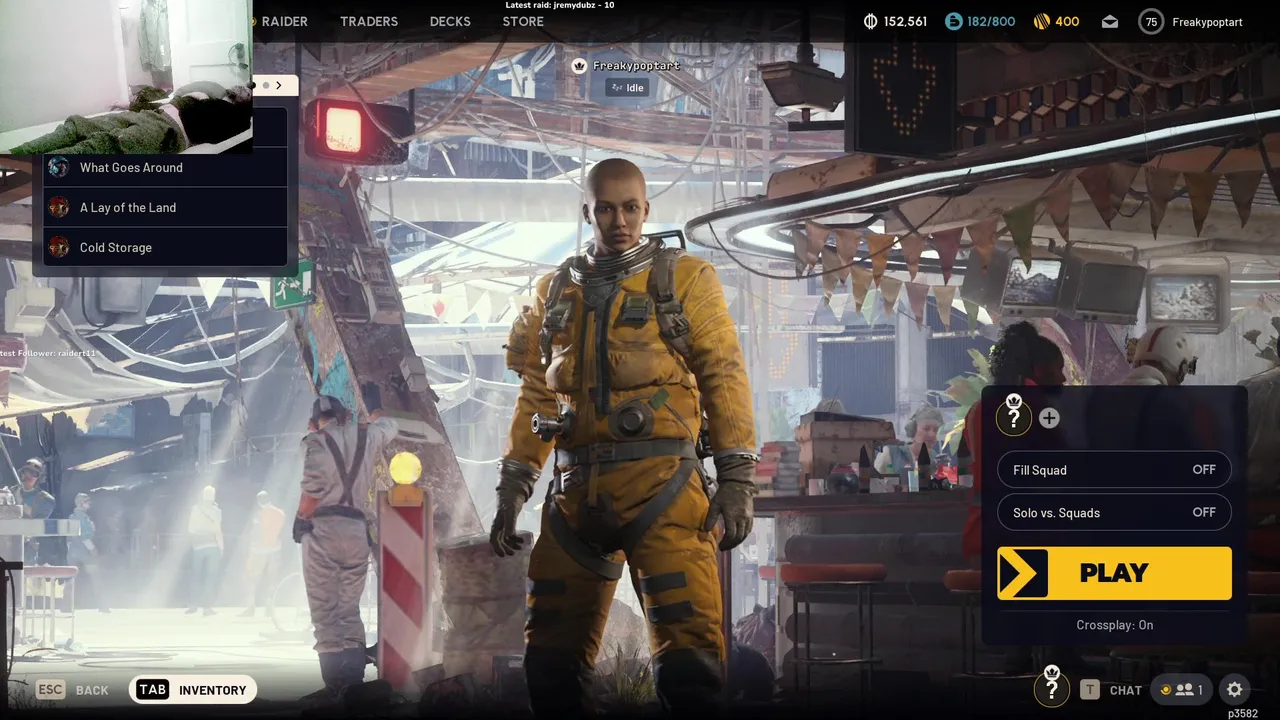Select the Cold Storage quest text
This screenshot has width=1280, height=720.
point(116,248)
